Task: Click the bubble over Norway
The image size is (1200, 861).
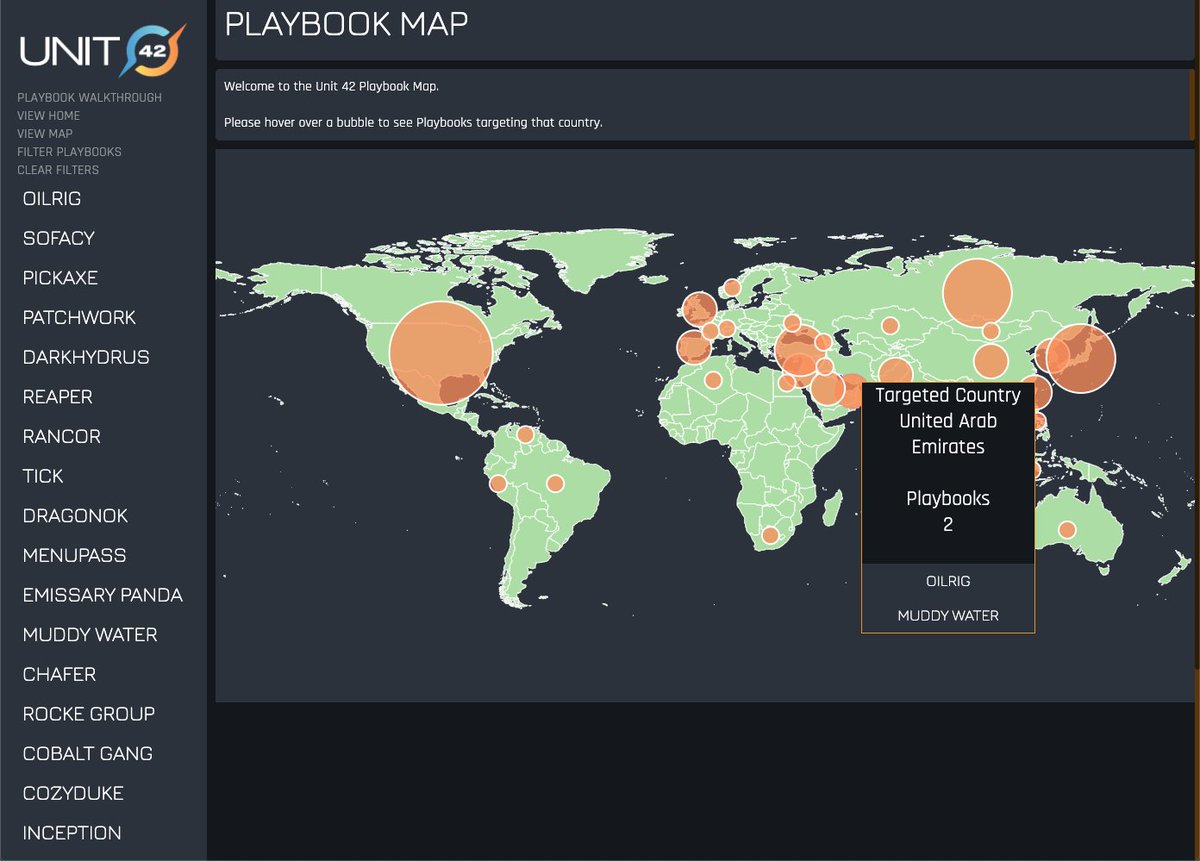Action: click(x=731, y=288)
